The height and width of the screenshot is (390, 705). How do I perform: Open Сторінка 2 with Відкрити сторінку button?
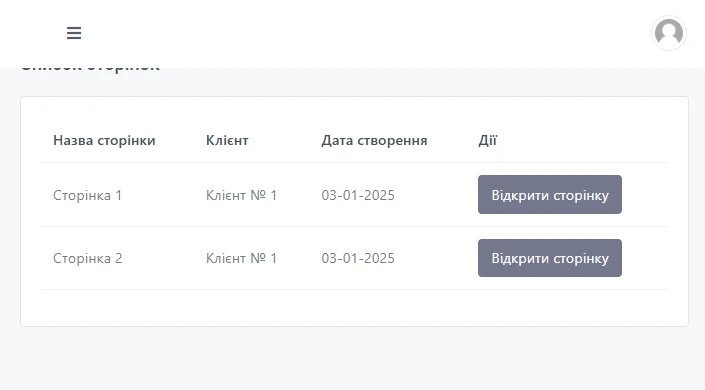pyautogui.click(x=549, y=258)
